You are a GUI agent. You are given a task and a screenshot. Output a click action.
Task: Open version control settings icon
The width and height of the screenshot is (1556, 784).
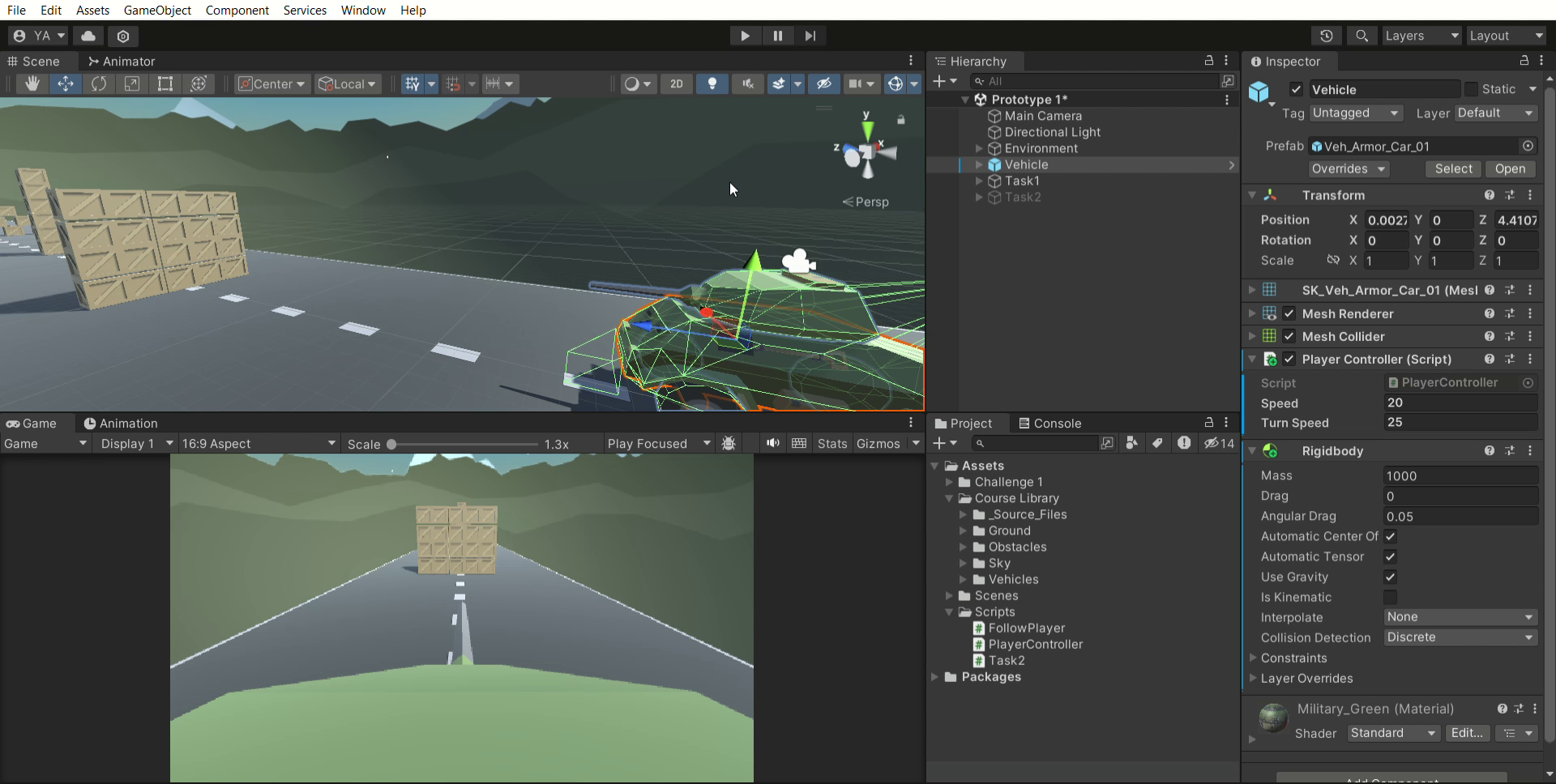[123, 36]
